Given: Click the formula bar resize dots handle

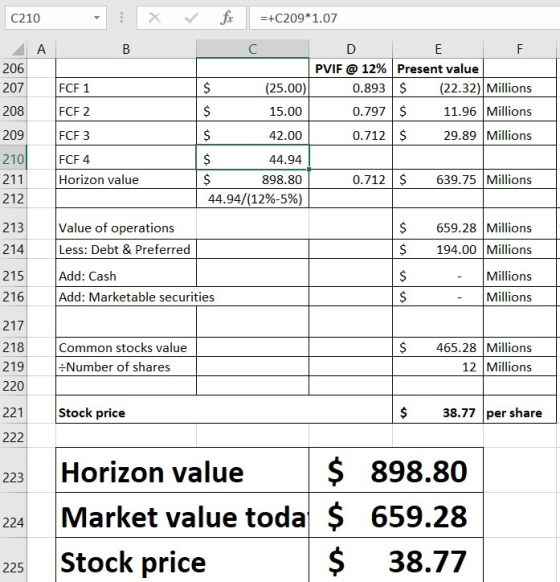Looking at the screenshot, I should point(122,17).
